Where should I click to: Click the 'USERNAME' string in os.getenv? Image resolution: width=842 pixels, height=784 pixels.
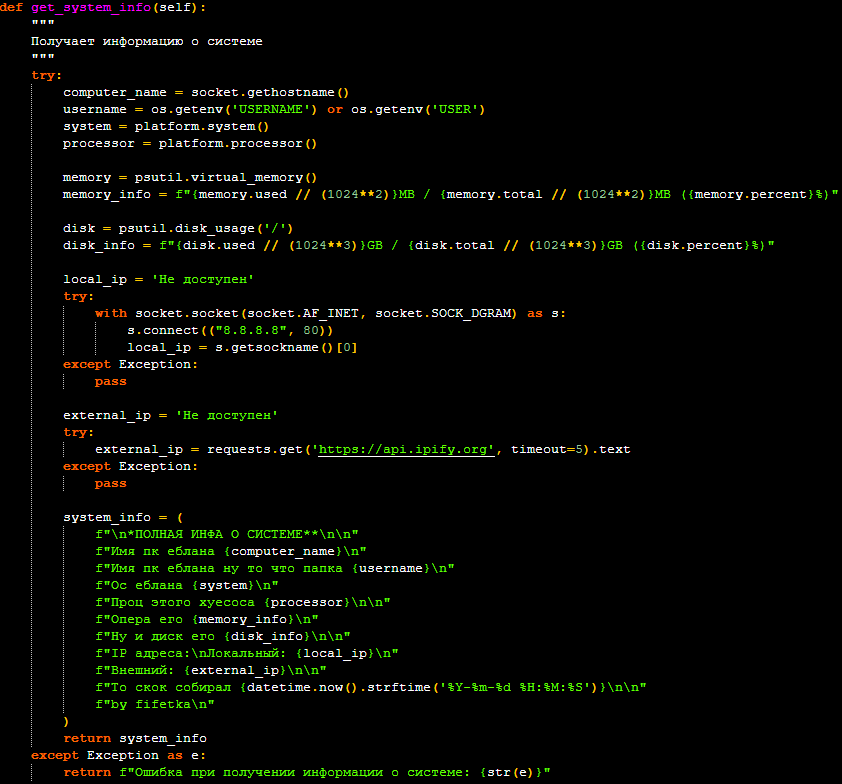coord(274,109)
